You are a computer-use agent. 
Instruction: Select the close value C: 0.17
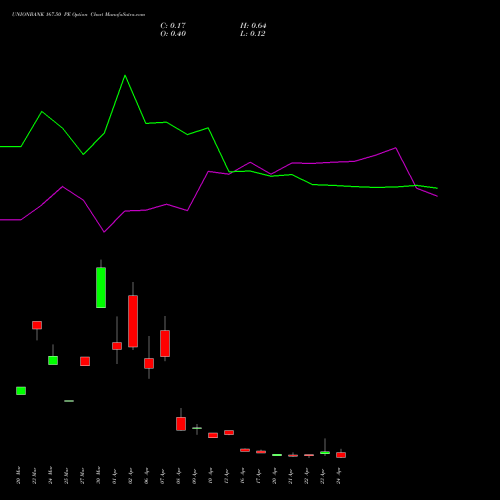173,26
